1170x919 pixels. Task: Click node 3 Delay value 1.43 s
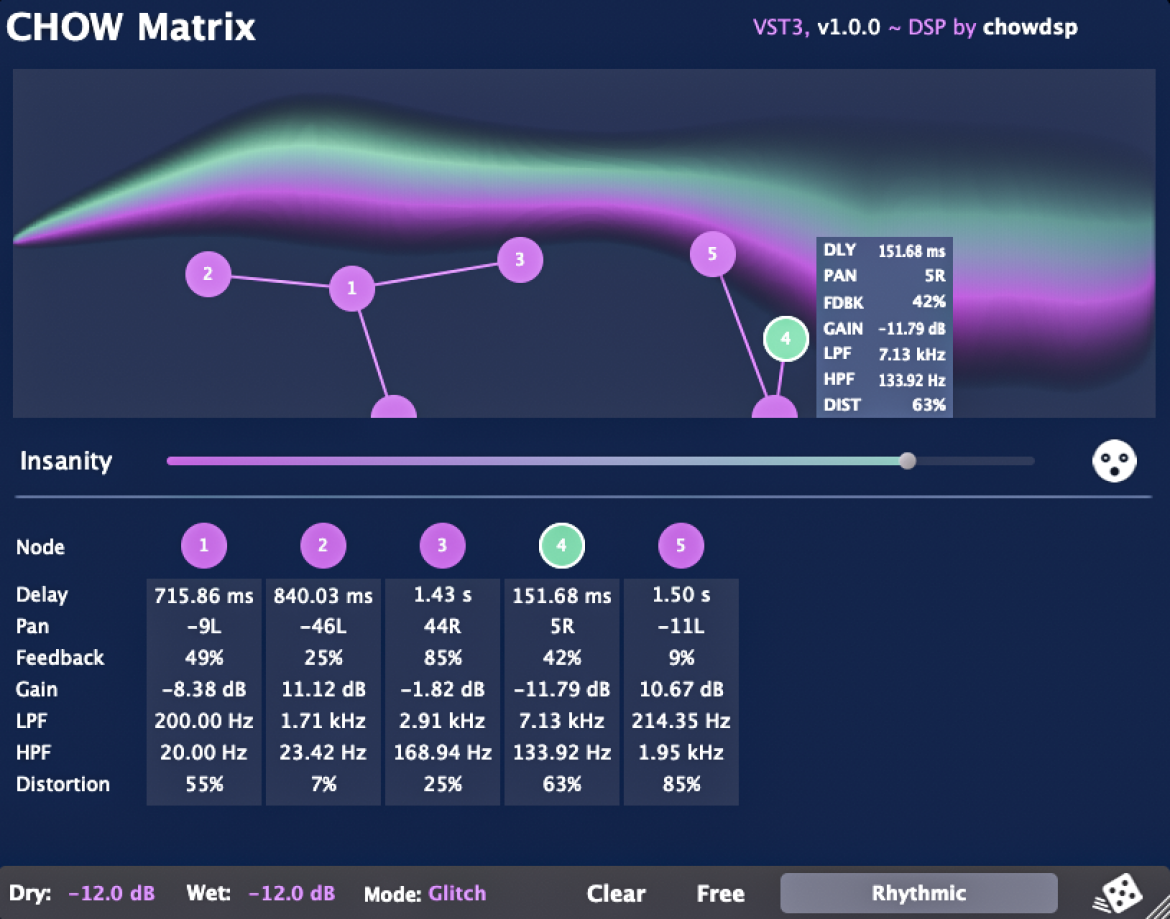442,595
